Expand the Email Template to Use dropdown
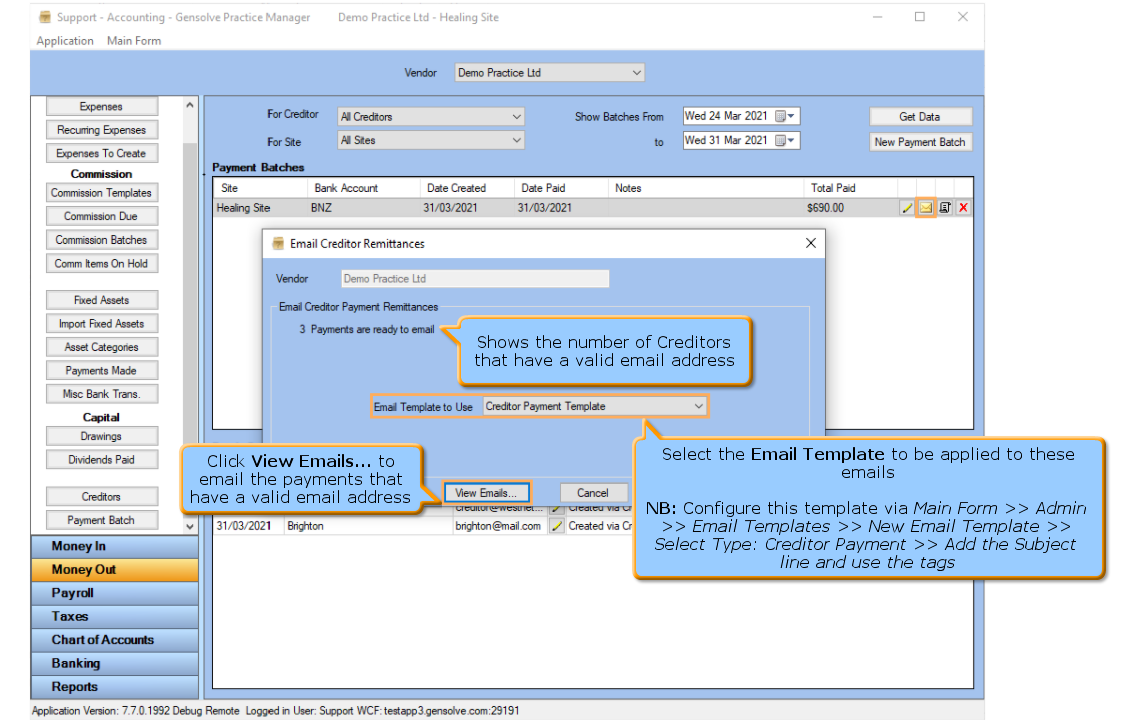 [698, 407]
